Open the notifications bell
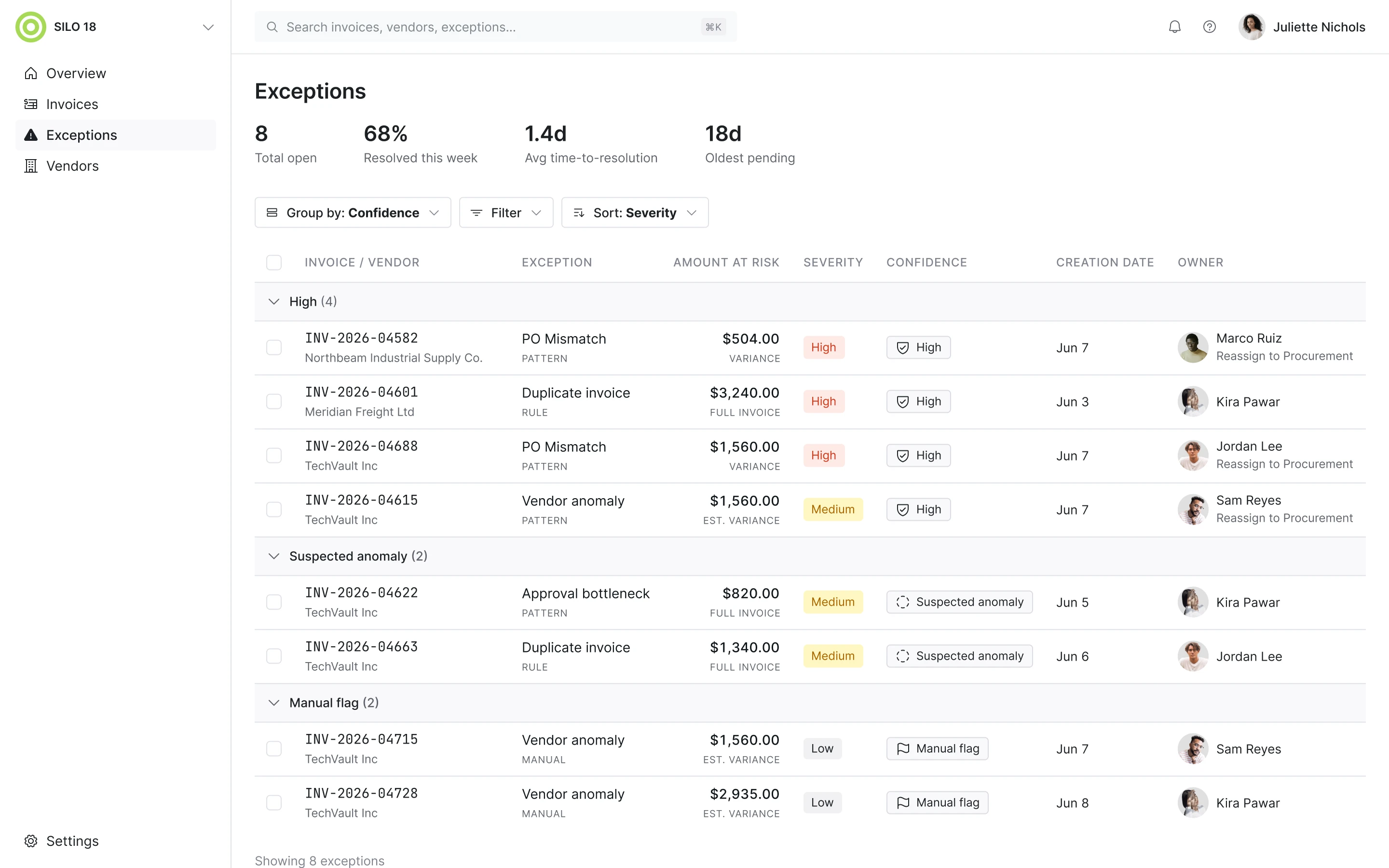This screenshot has width=1389, height=868. point(1174,27)
